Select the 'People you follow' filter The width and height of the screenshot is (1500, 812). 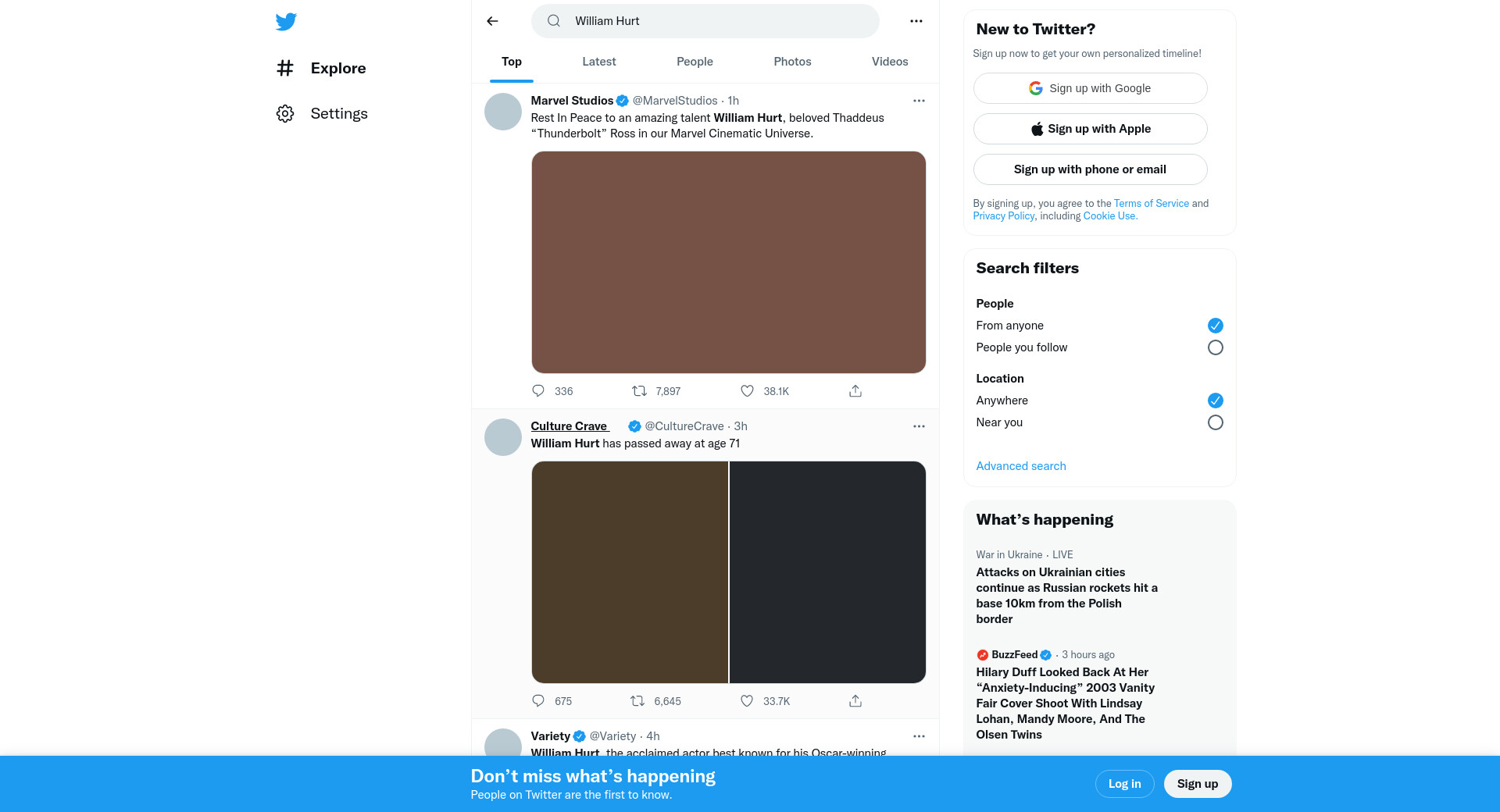(1215, 347)
